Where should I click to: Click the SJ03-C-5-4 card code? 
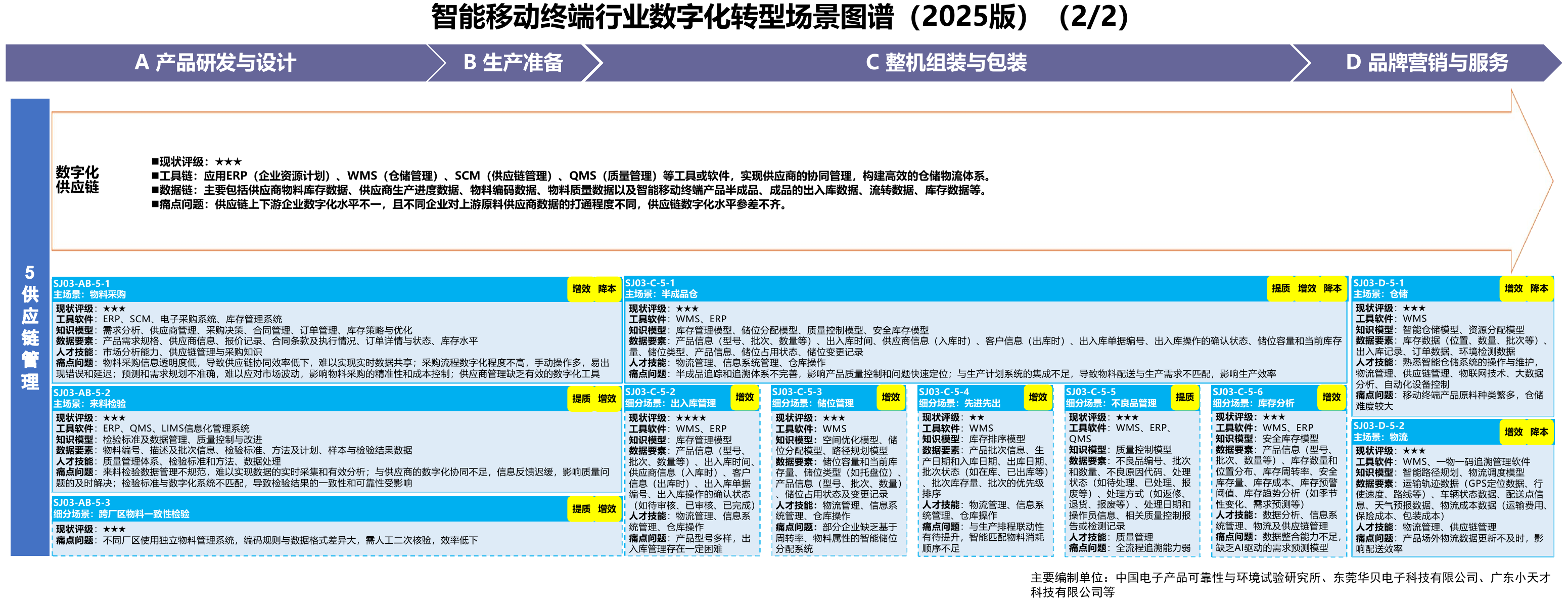tap(943, 392)
